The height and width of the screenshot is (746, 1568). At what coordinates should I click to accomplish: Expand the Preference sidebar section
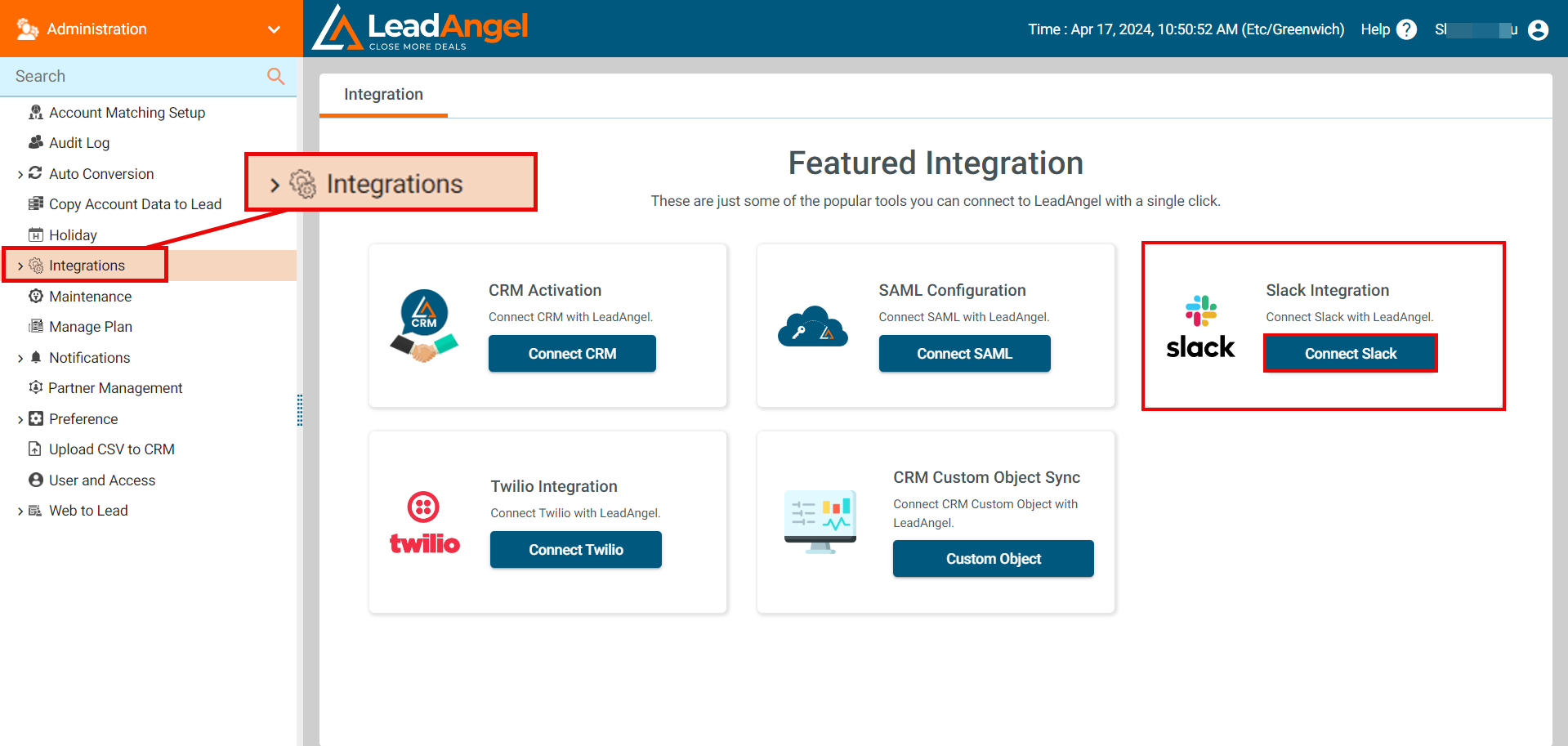coord(20,419)
